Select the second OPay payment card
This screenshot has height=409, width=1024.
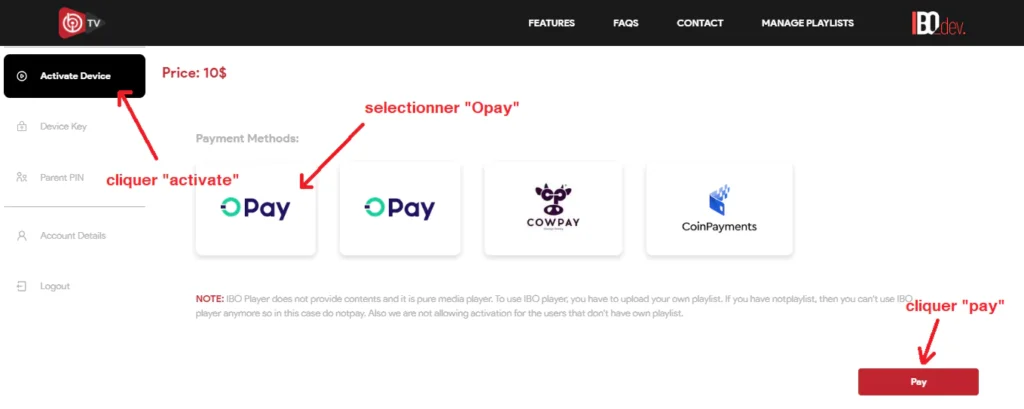pyautogui.click(x=400, y=209)
